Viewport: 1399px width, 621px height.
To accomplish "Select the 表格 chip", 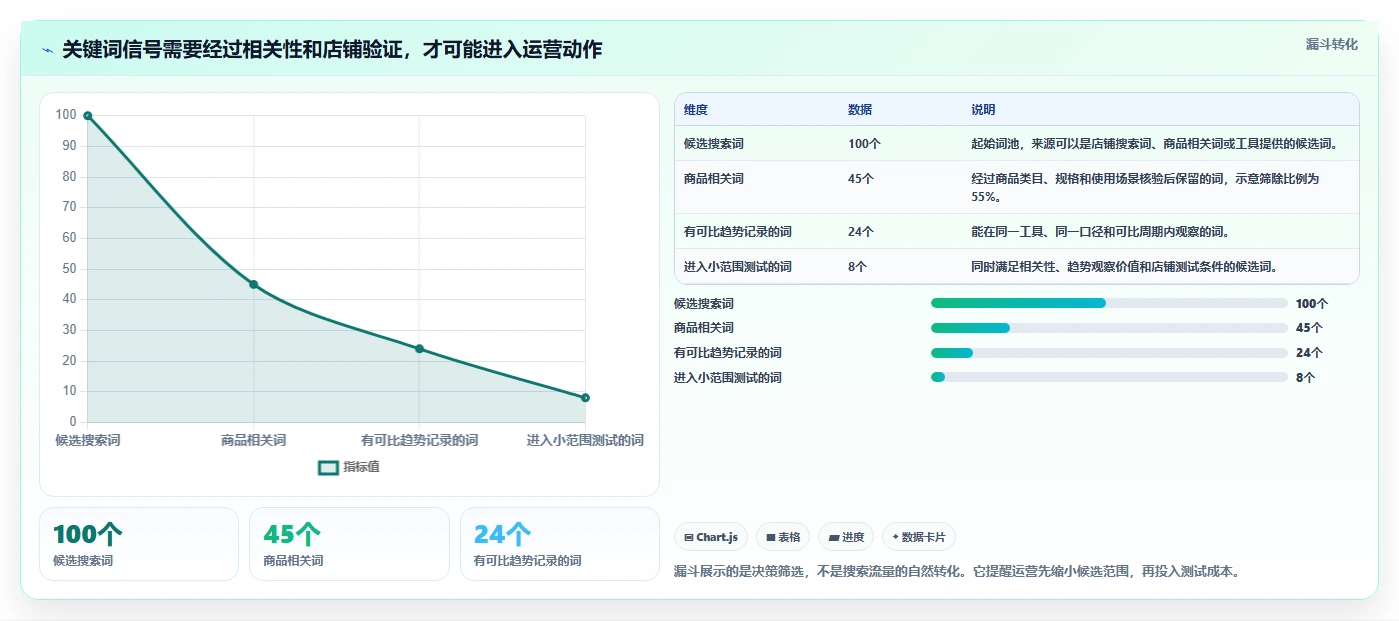I will (x=783, y=537).
